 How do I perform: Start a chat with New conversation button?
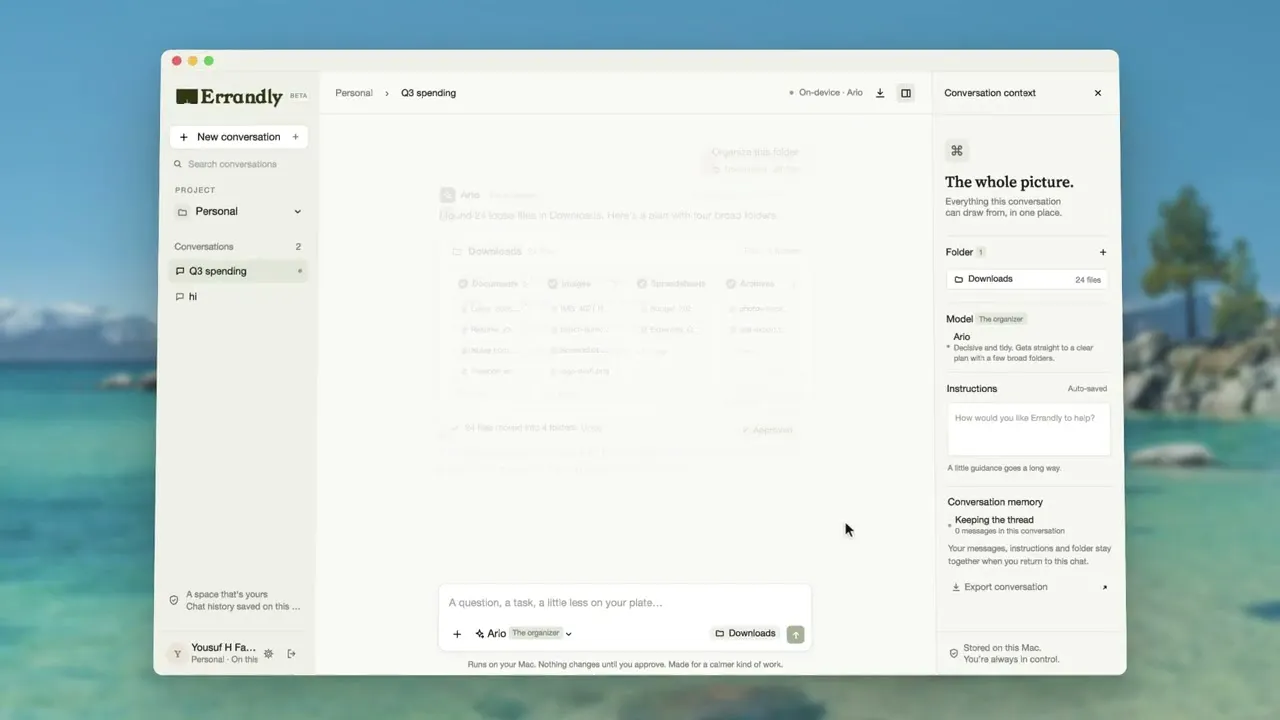(x=239, y=137)
